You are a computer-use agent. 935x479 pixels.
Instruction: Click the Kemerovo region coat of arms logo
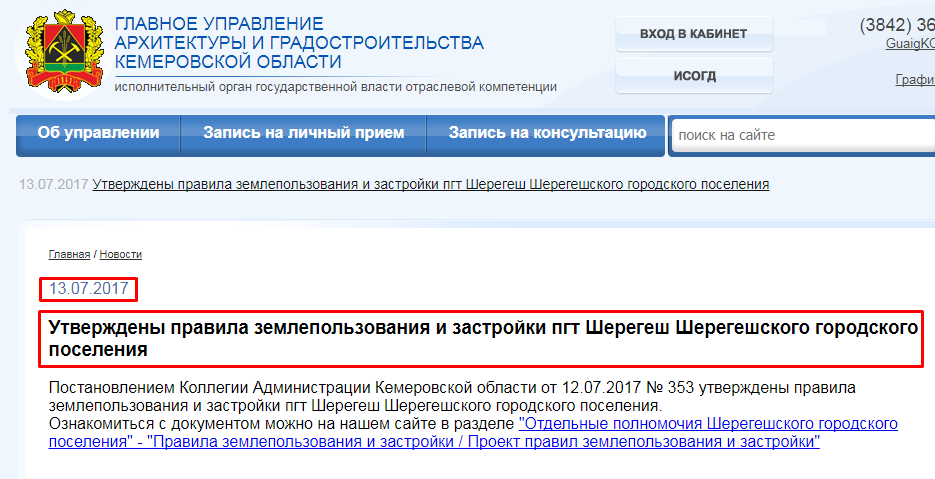click(64, 51)
